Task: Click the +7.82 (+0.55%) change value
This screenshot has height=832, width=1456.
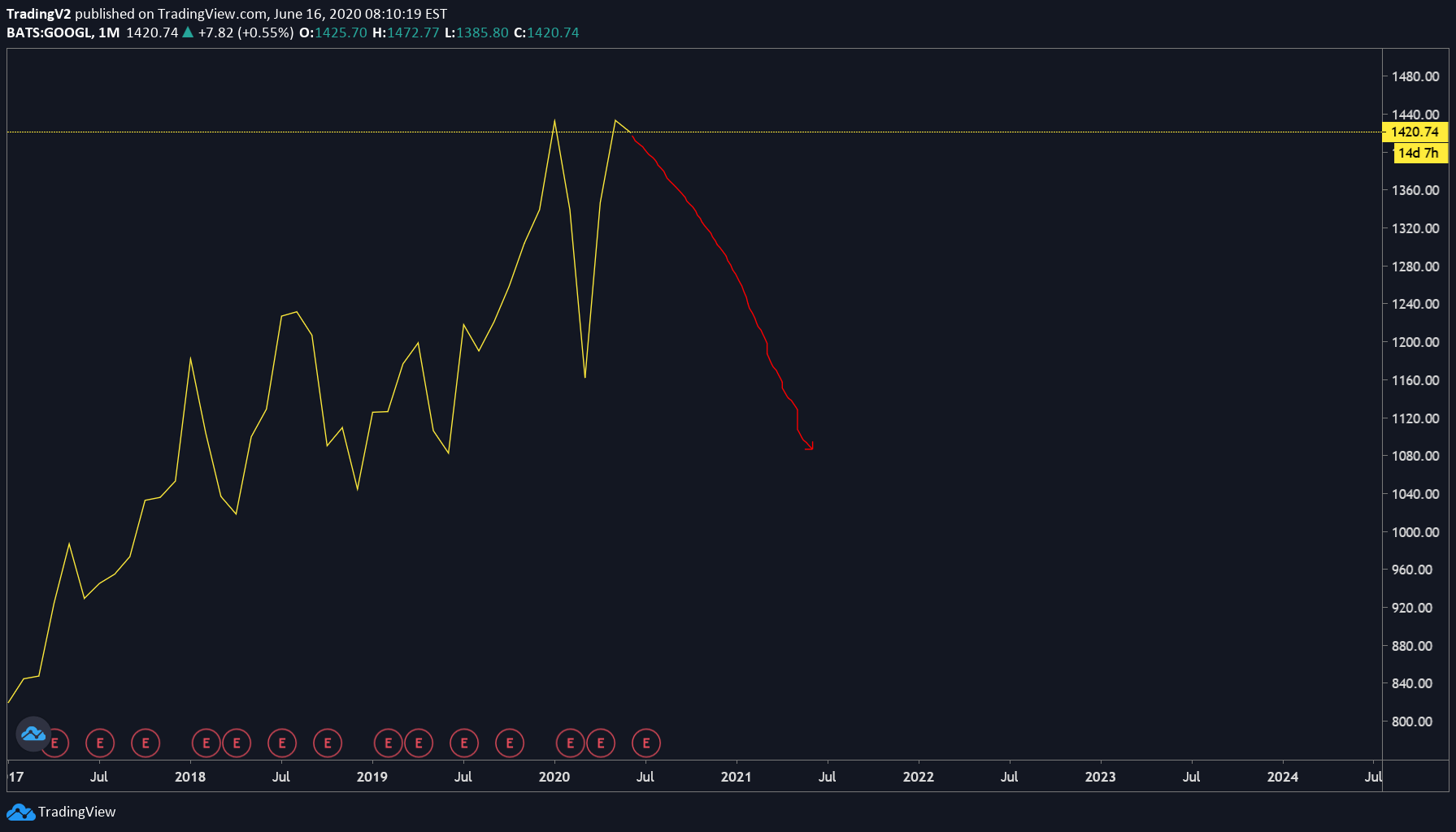Action: pyautogui.click(x=246, y=32)
